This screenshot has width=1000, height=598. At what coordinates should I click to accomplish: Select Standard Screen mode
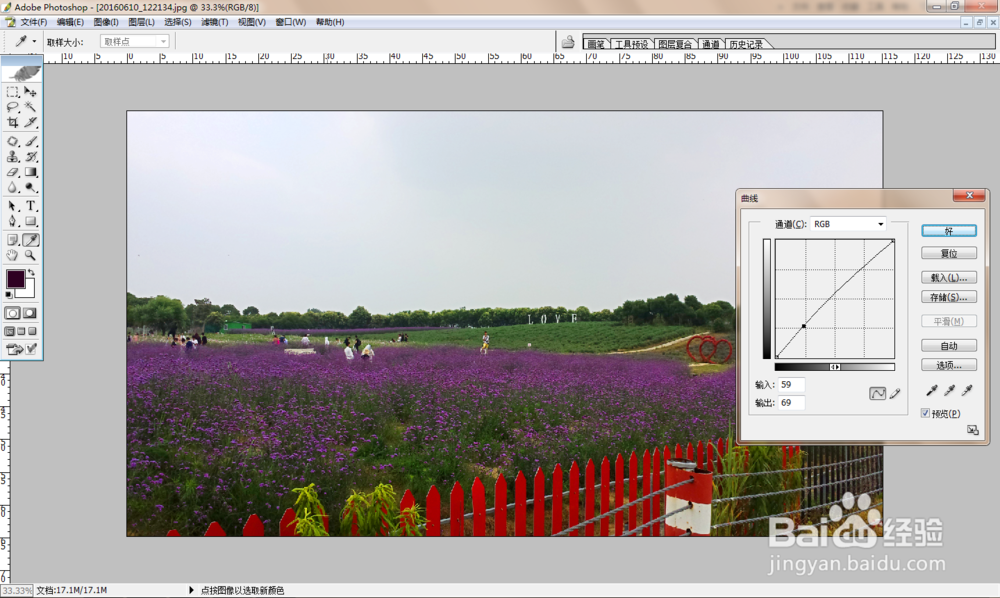pos(10,332)
